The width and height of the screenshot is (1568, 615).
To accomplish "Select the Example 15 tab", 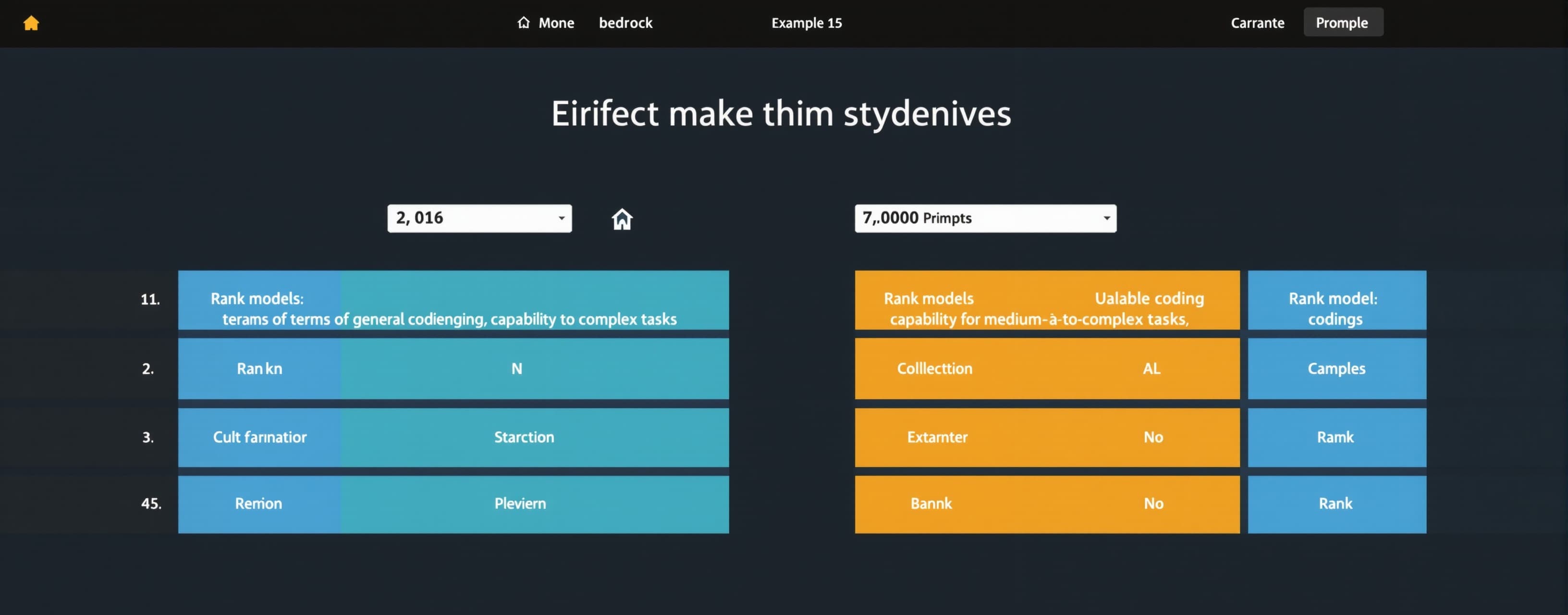I will pos(807,23).
